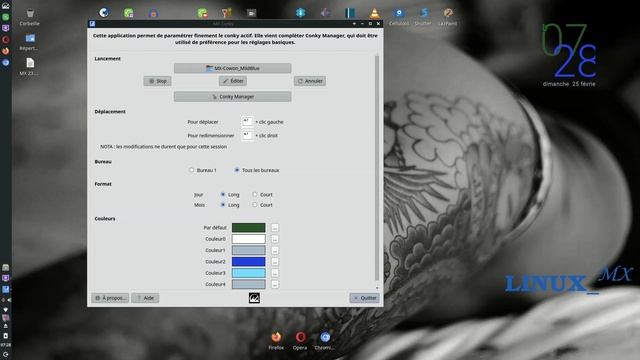This screenshot has height=360, width=640.
Task: Open the MX 23... document desktop icon
Action: (x=29, y=67)
